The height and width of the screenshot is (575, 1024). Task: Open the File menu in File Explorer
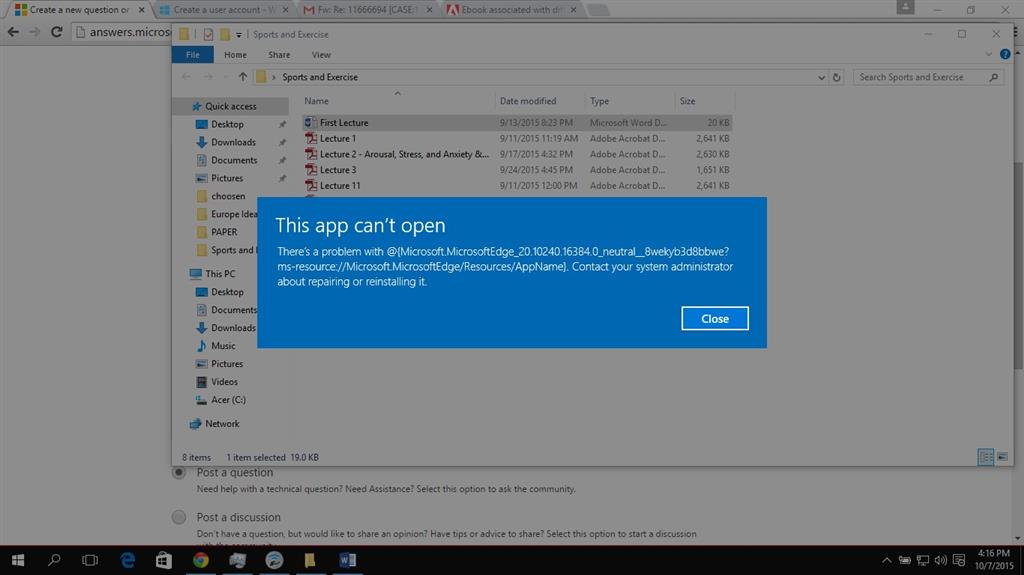[x=193, y=55]
